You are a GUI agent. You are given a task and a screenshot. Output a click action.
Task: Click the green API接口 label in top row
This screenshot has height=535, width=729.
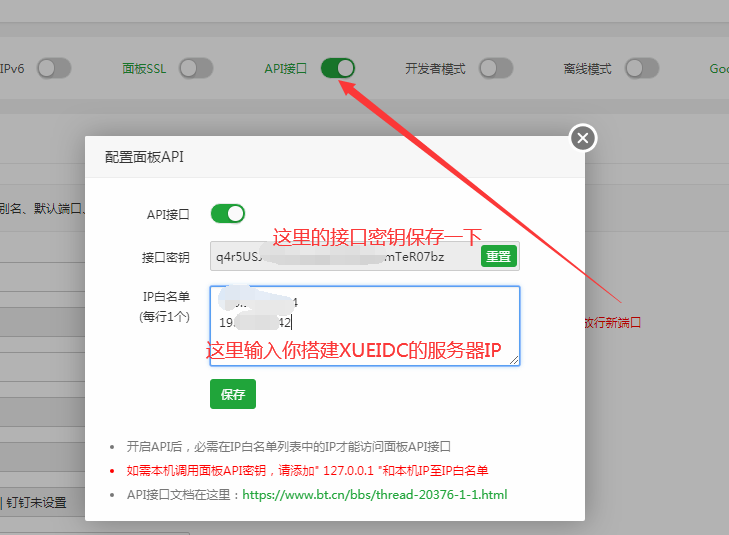tap(285, 69)
